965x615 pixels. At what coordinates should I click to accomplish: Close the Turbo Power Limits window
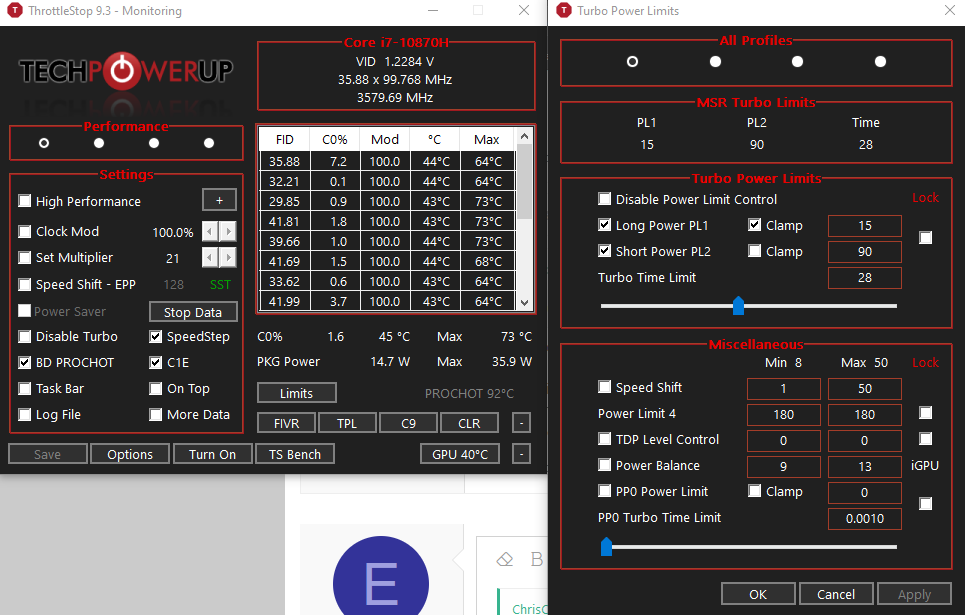pos(950,10)
